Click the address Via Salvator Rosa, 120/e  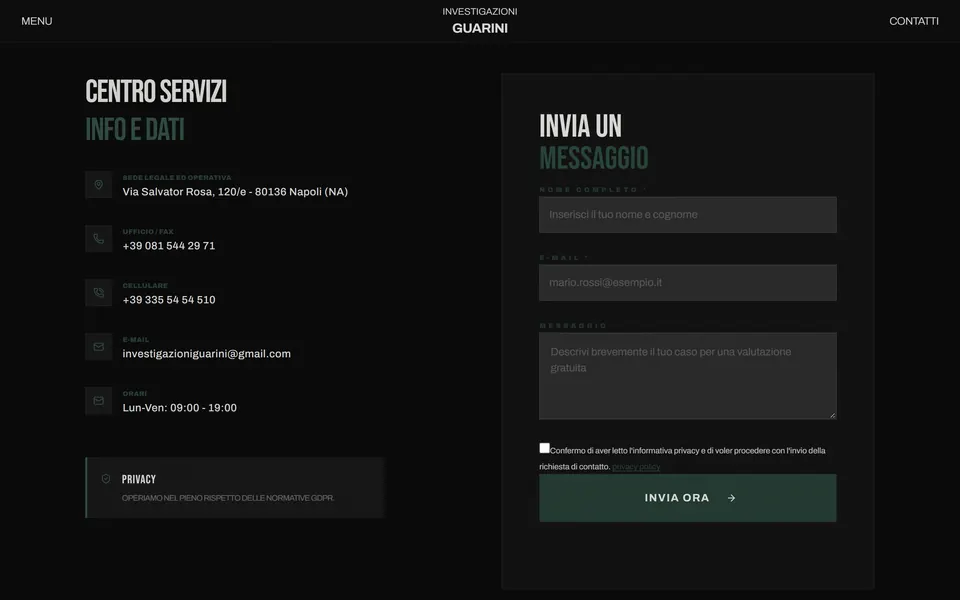point(235,192)
